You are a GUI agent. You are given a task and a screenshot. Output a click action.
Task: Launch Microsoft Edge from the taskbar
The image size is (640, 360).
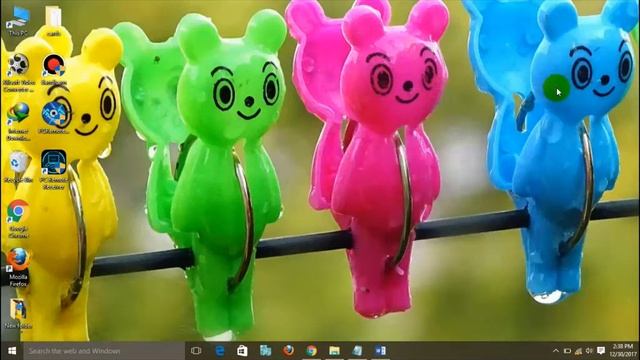click(x=220, y=351)
